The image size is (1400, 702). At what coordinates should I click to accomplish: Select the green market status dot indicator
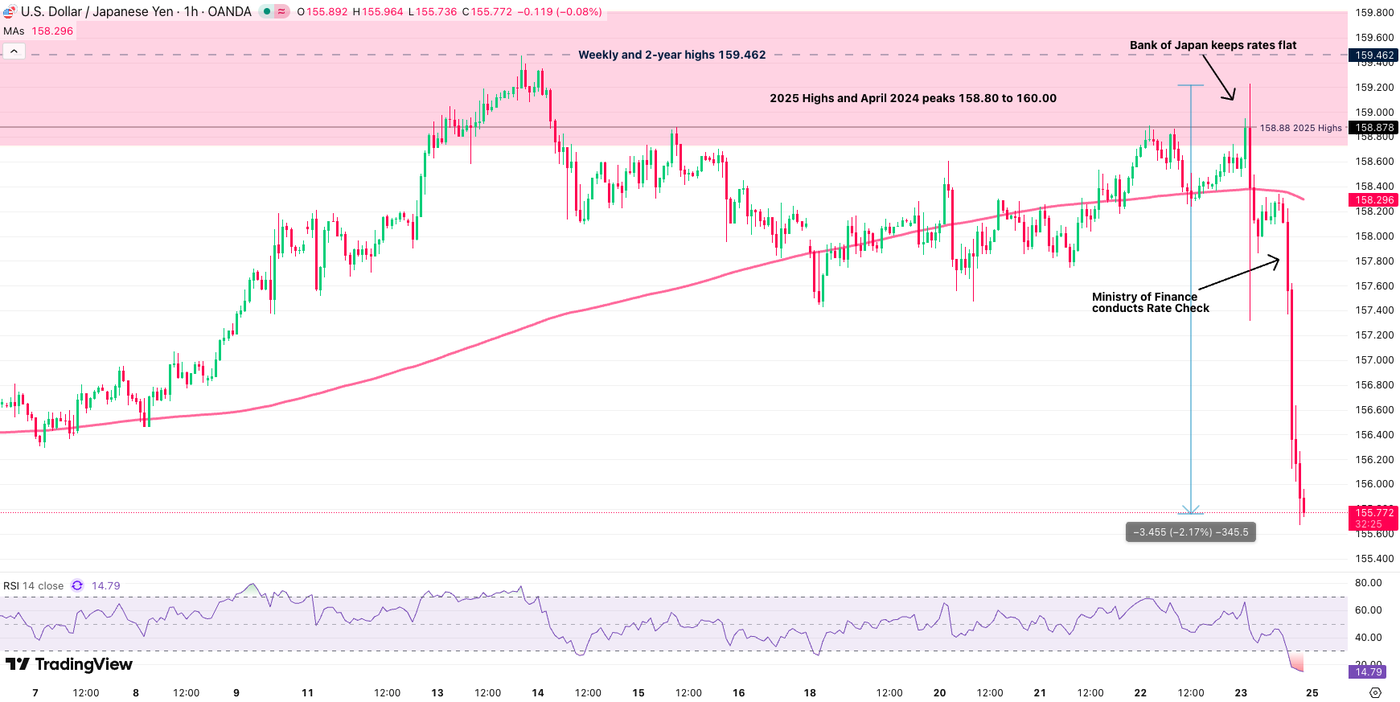[265, 11]
